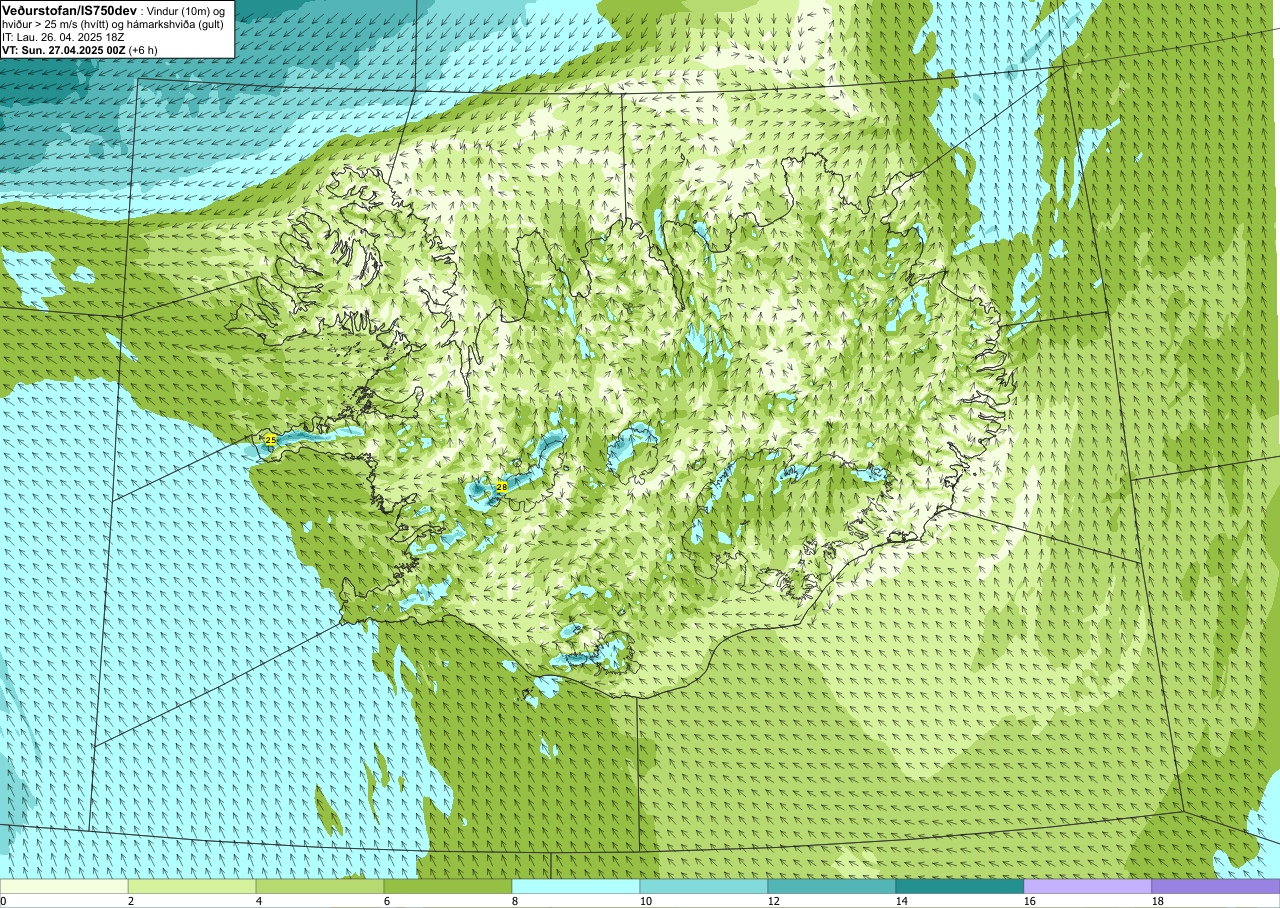The image size is (1280, 908).
Task: Select the teal 12–14 m/s legend swatch
Action: 832,886
